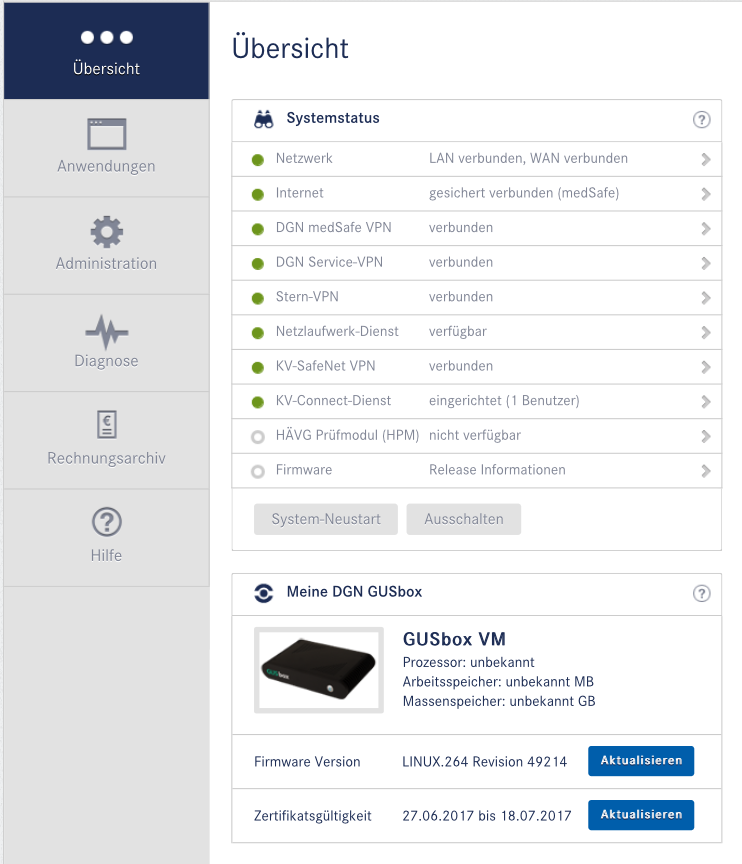The width and height of the screenshot is (742, 864).
Task: Click the green status dot for DGN Service-VPN
Action: (x=257, y=264)
